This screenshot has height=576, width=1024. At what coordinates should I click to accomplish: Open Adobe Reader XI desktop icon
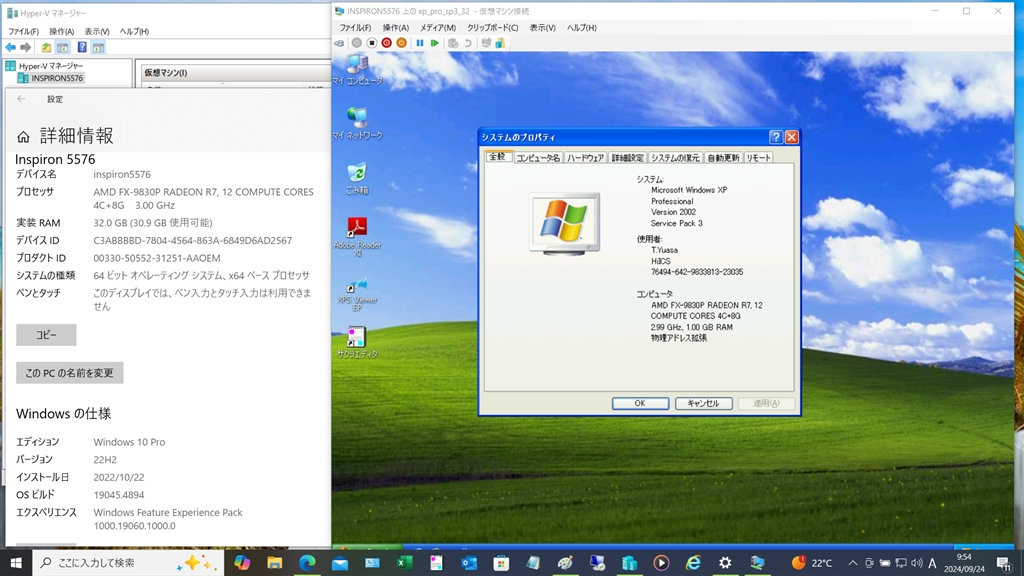(x=357, y=227)
